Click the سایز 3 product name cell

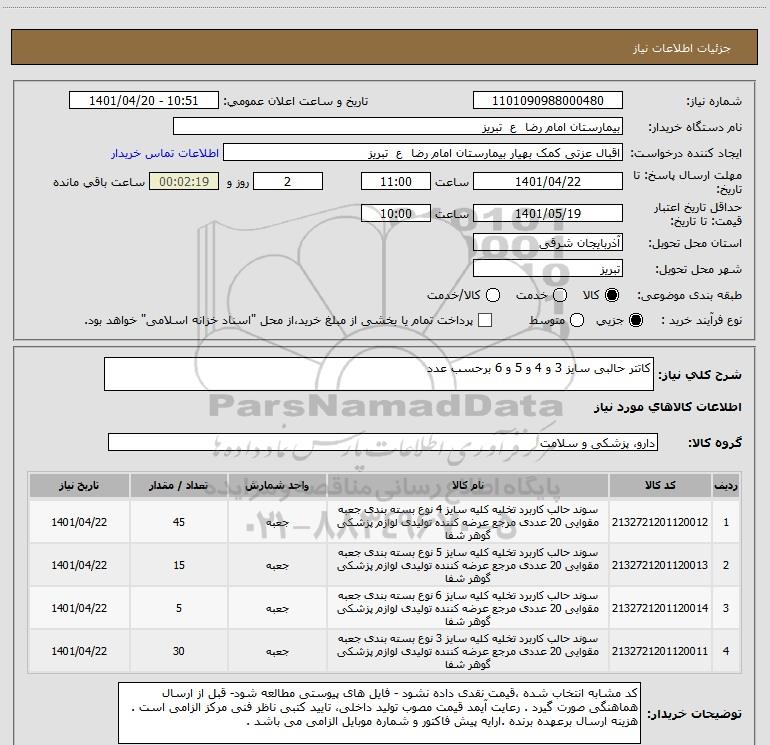[x=468, y=651]
